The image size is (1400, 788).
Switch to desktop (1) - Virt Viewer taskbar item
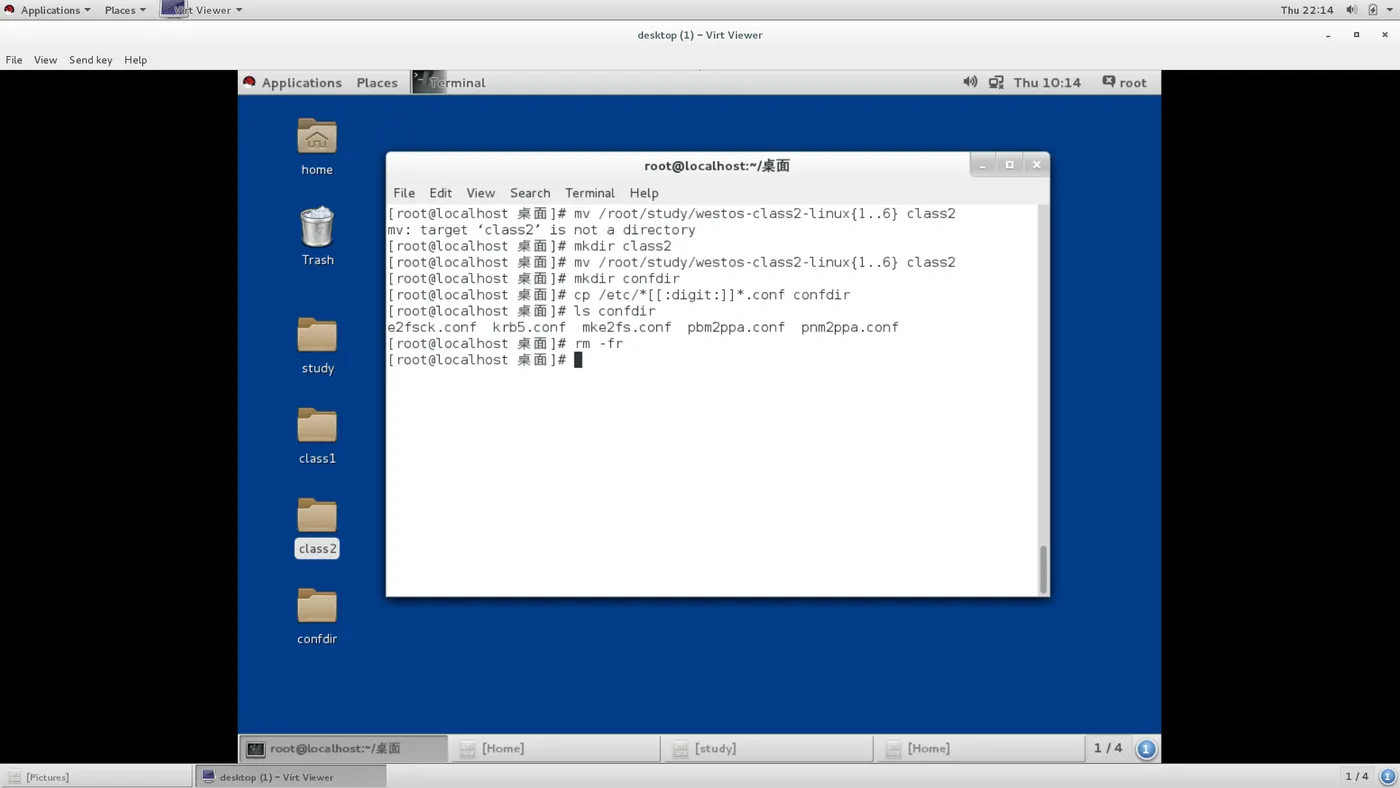[289, 777]
